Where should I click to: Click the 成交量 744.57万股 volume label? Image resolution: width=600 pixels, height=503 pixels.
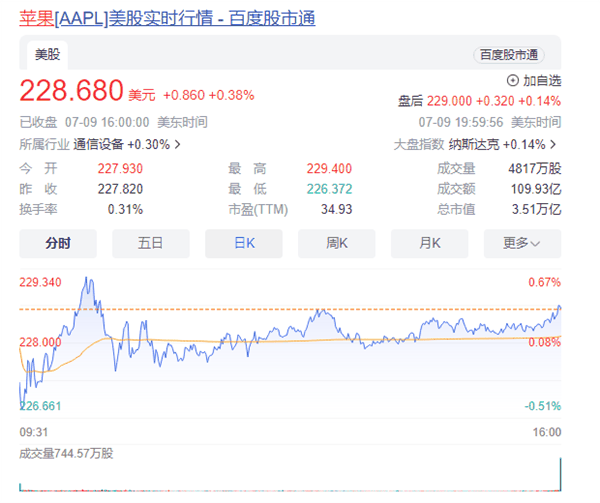click(67, 453)
